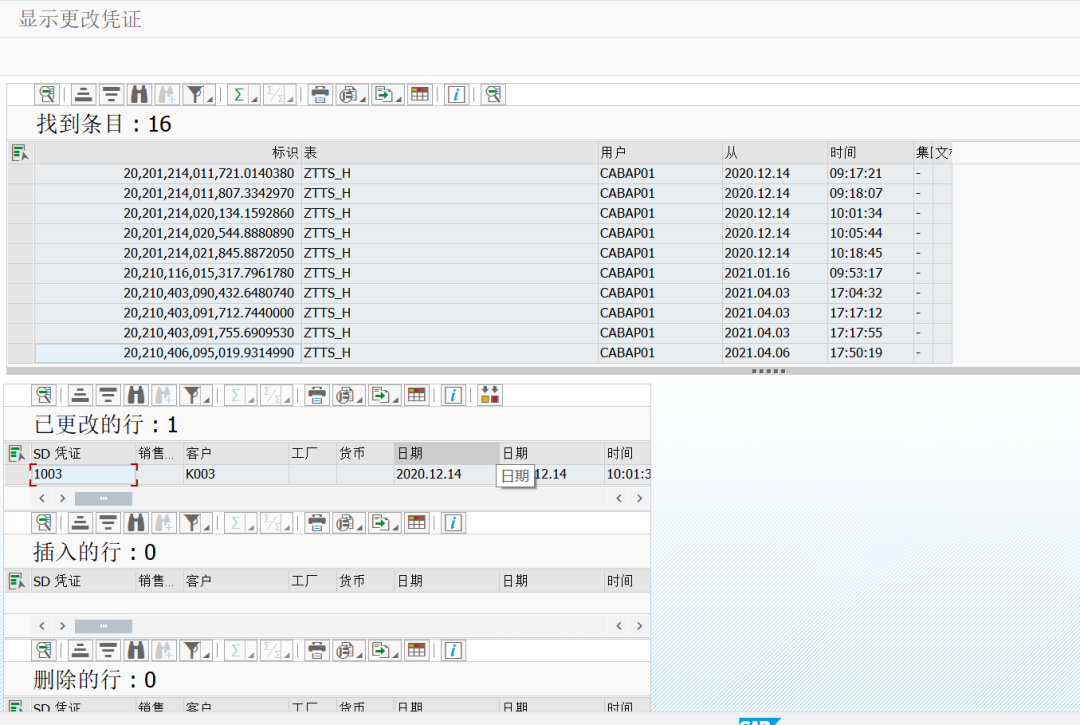
Task: Select row selector for time 09:17:21
Action: pos(21,174)
